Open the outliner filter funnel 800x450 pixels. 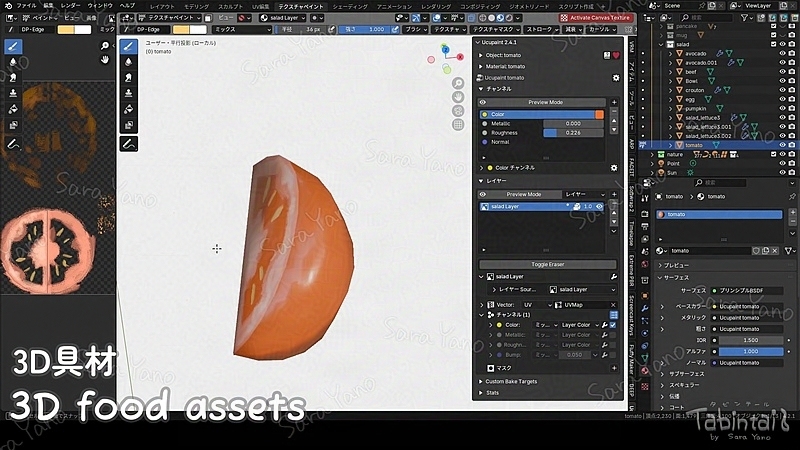pyautogui.click(x=745, y=18)
